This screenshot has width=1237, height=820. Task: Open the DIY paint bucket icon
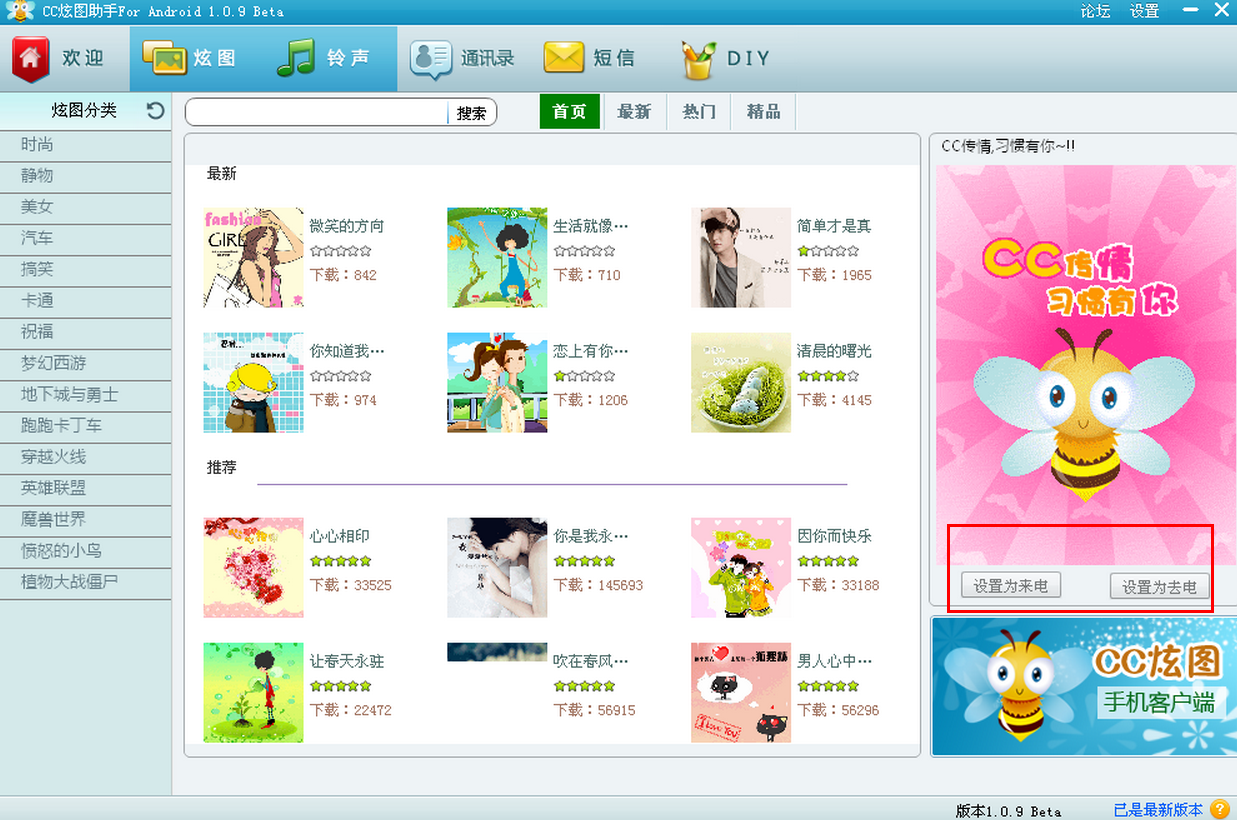699,59
